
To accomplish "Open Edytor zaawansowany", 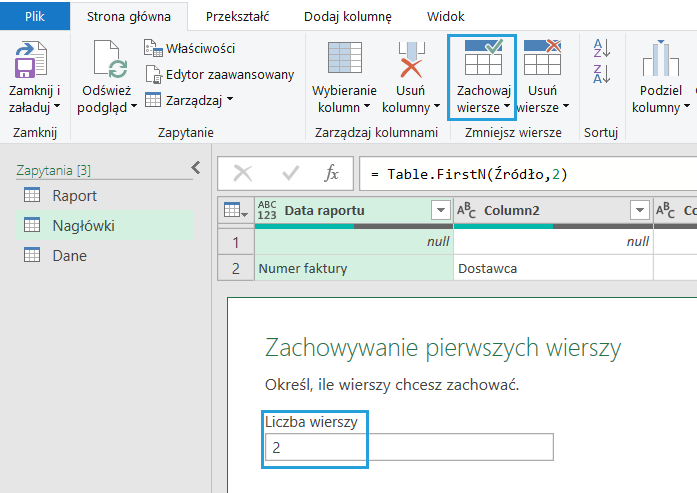I will click(219, 74).
